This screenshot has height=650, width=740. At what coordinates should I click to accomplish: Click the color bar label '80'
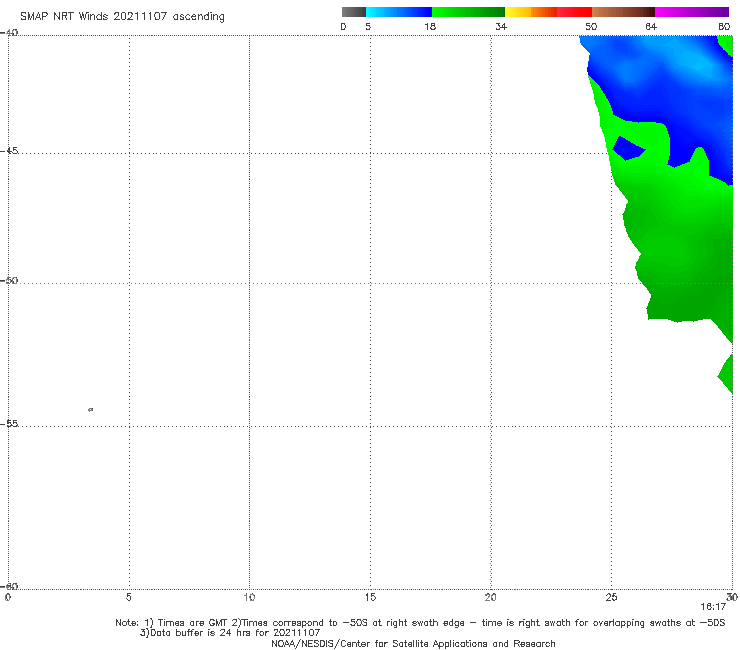tap(724, 26)
